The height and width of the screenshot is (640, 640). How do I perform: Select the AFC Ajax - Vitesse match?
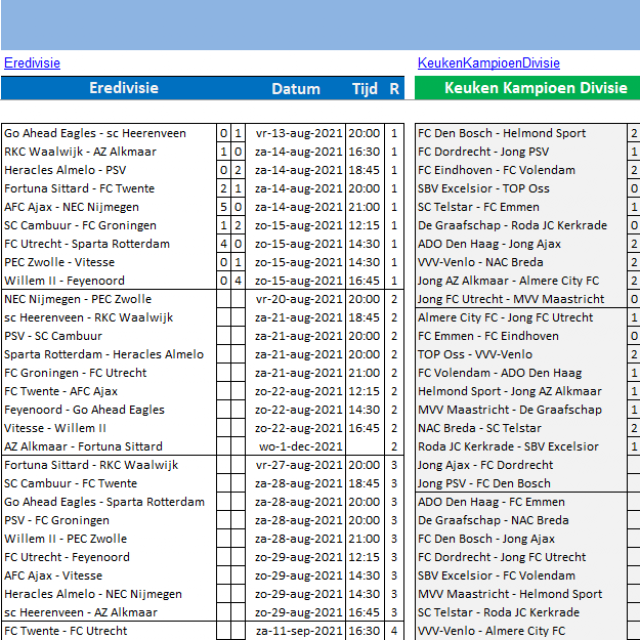tap(53, 576)
